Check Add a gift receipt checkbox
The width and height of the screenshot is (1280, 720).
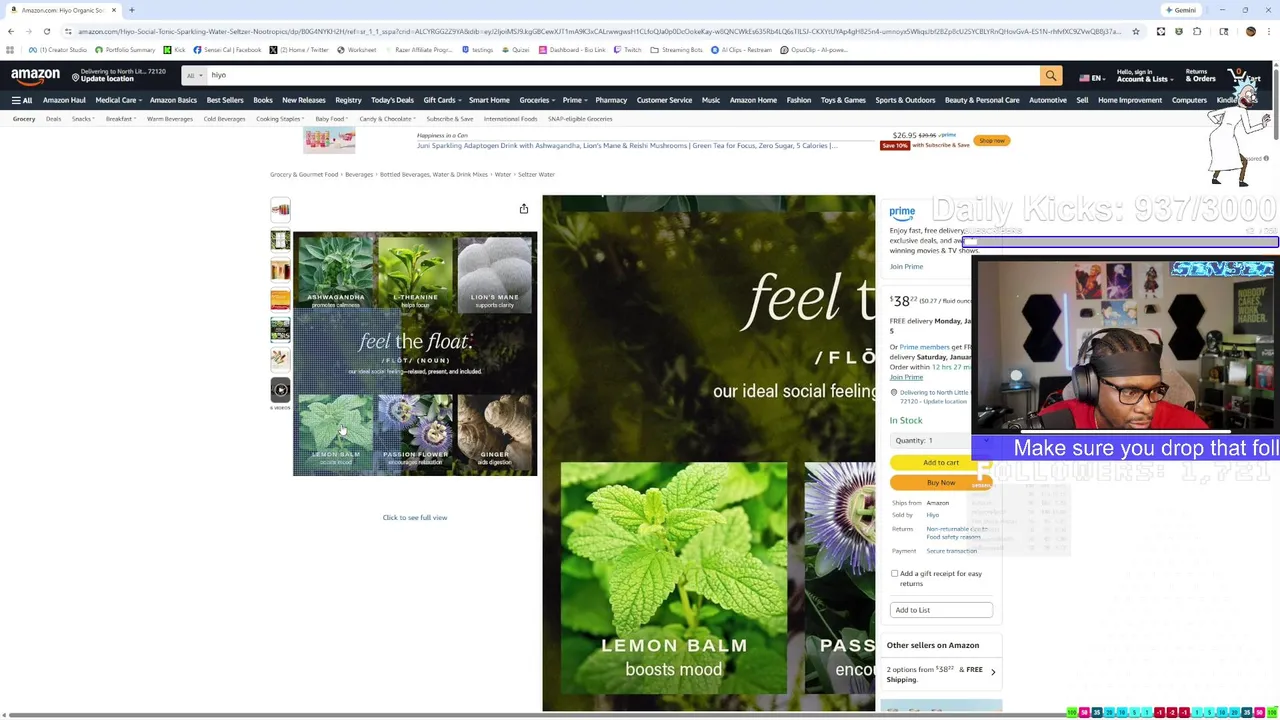894,574
